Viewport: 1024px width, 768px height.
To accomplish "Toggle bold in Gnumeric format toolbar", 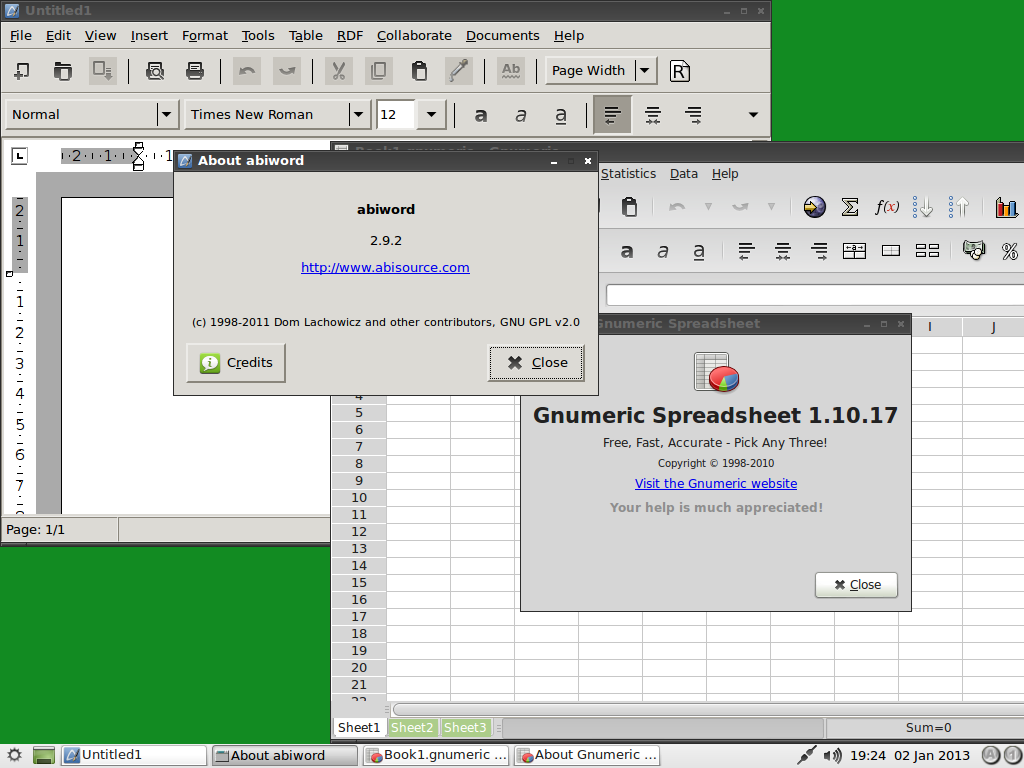I will click(627, 251).
